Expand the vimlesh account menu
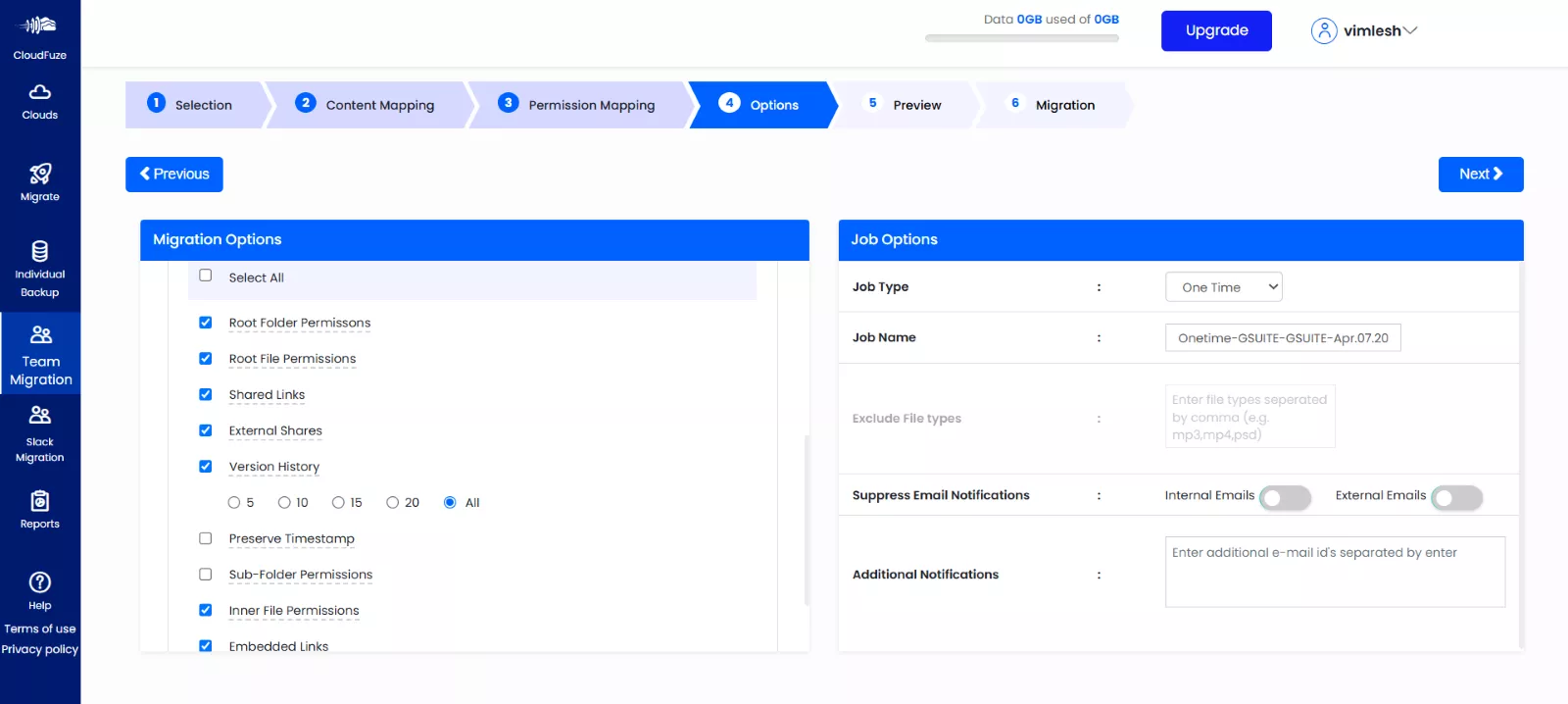Screen dimensions: 1568x704 tap(1380, 31)
